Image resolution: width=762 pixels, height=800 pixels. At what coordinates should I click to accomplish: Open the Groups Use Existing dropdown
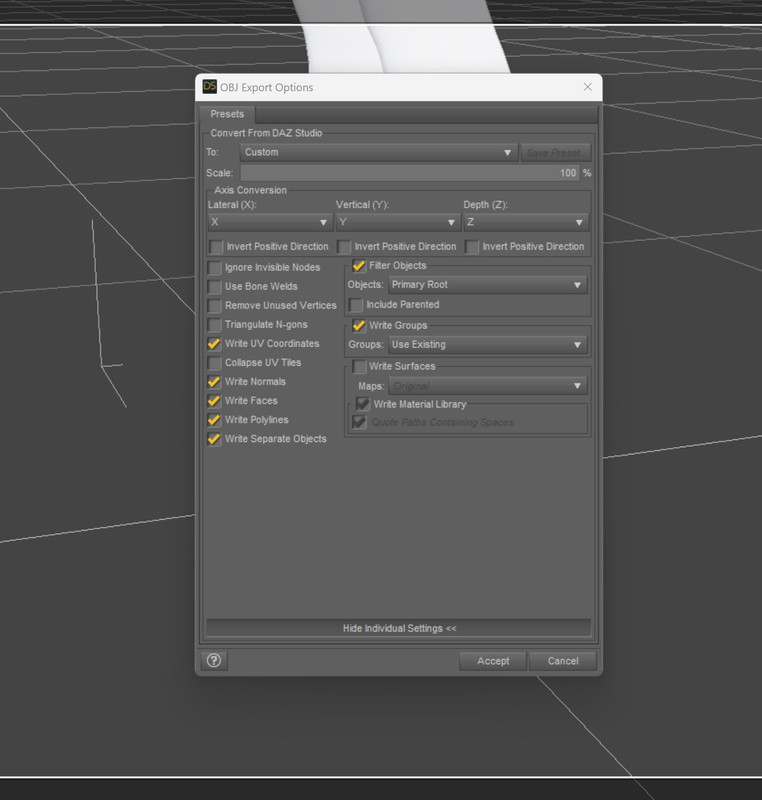click(488, 345)
